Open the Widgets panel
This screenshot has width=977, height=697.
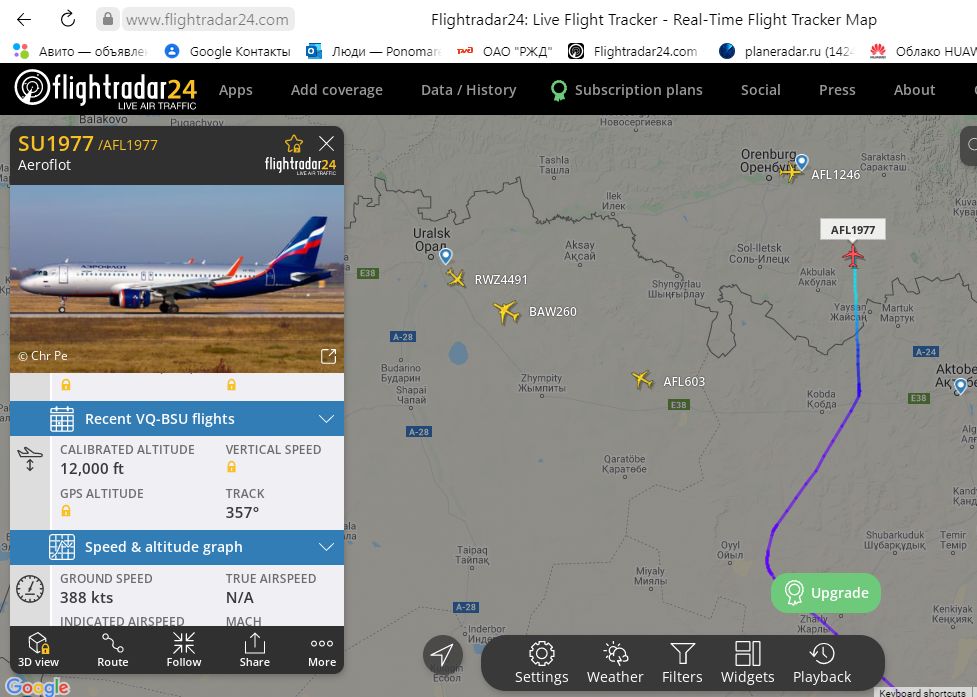748,663
